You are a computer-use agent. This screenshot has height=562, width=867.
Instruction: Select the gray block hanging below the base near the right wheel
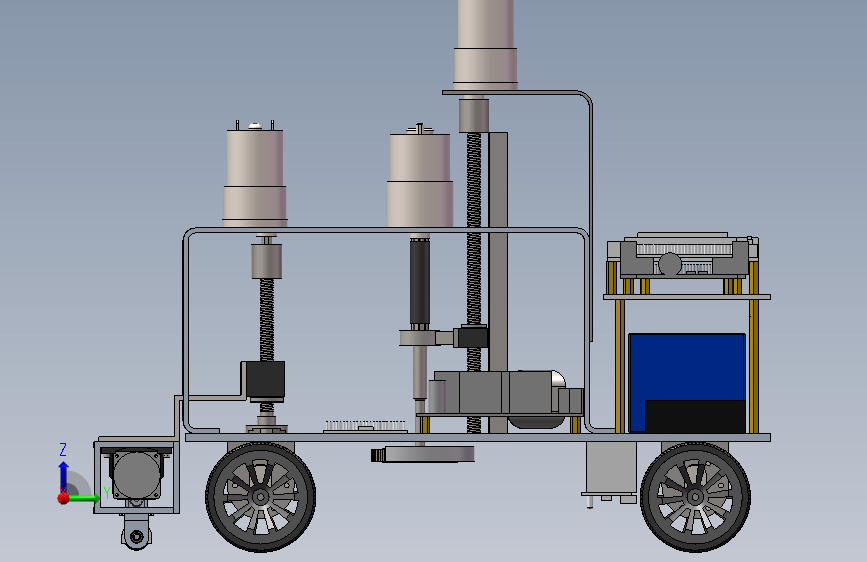611,467
